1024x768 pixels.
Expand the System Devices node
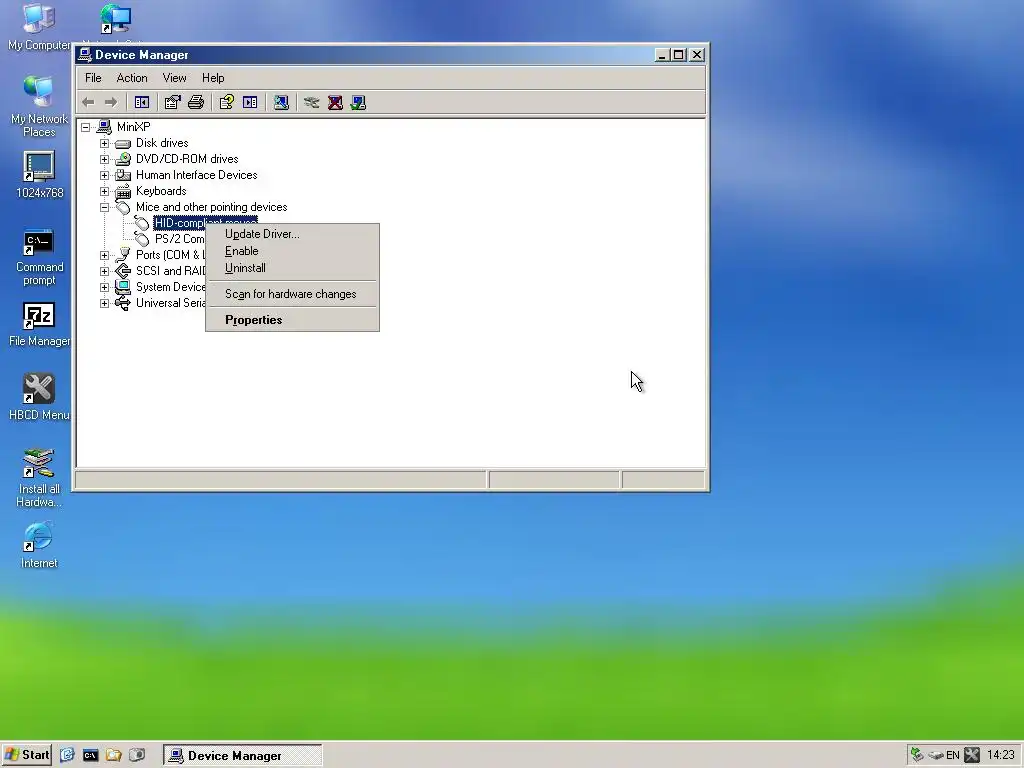tap(104, 287)
